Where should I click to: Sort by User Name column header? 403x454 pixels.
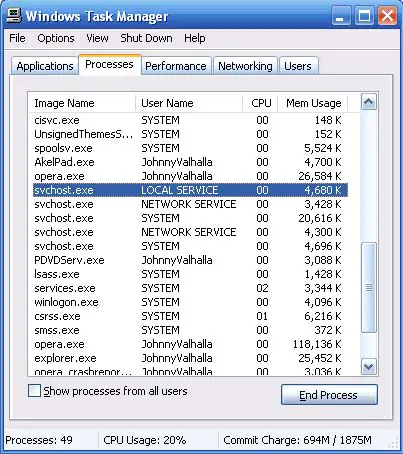pyautogui.click(x=189, y=103)
